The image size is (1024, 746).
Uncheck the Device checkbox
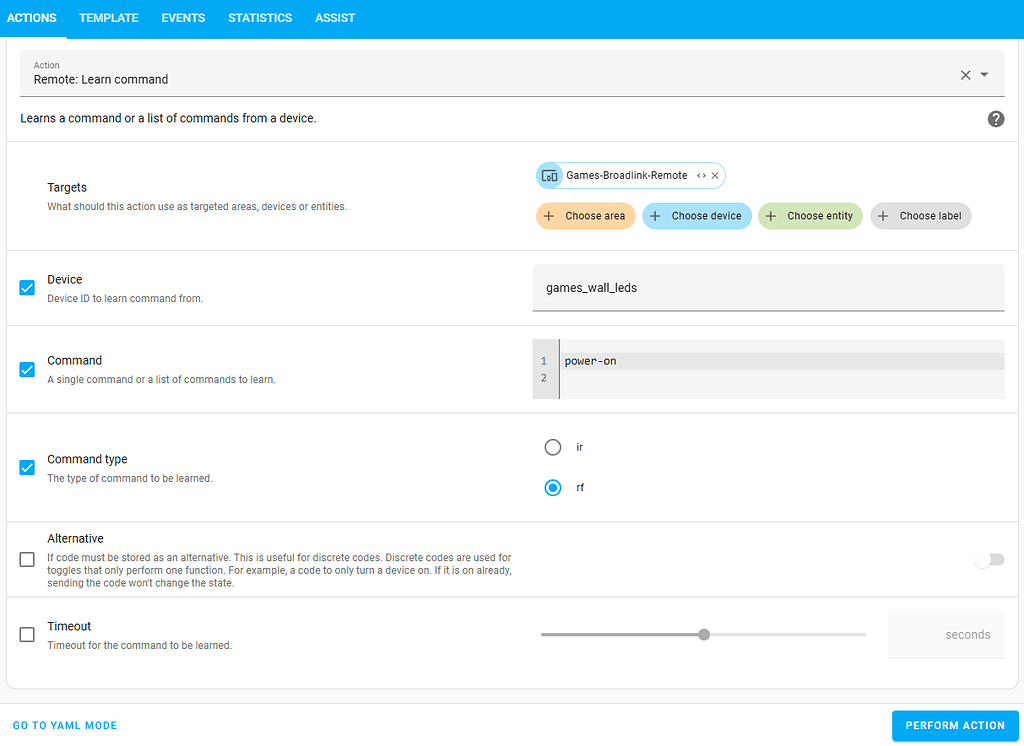click(x=27, y=288)
